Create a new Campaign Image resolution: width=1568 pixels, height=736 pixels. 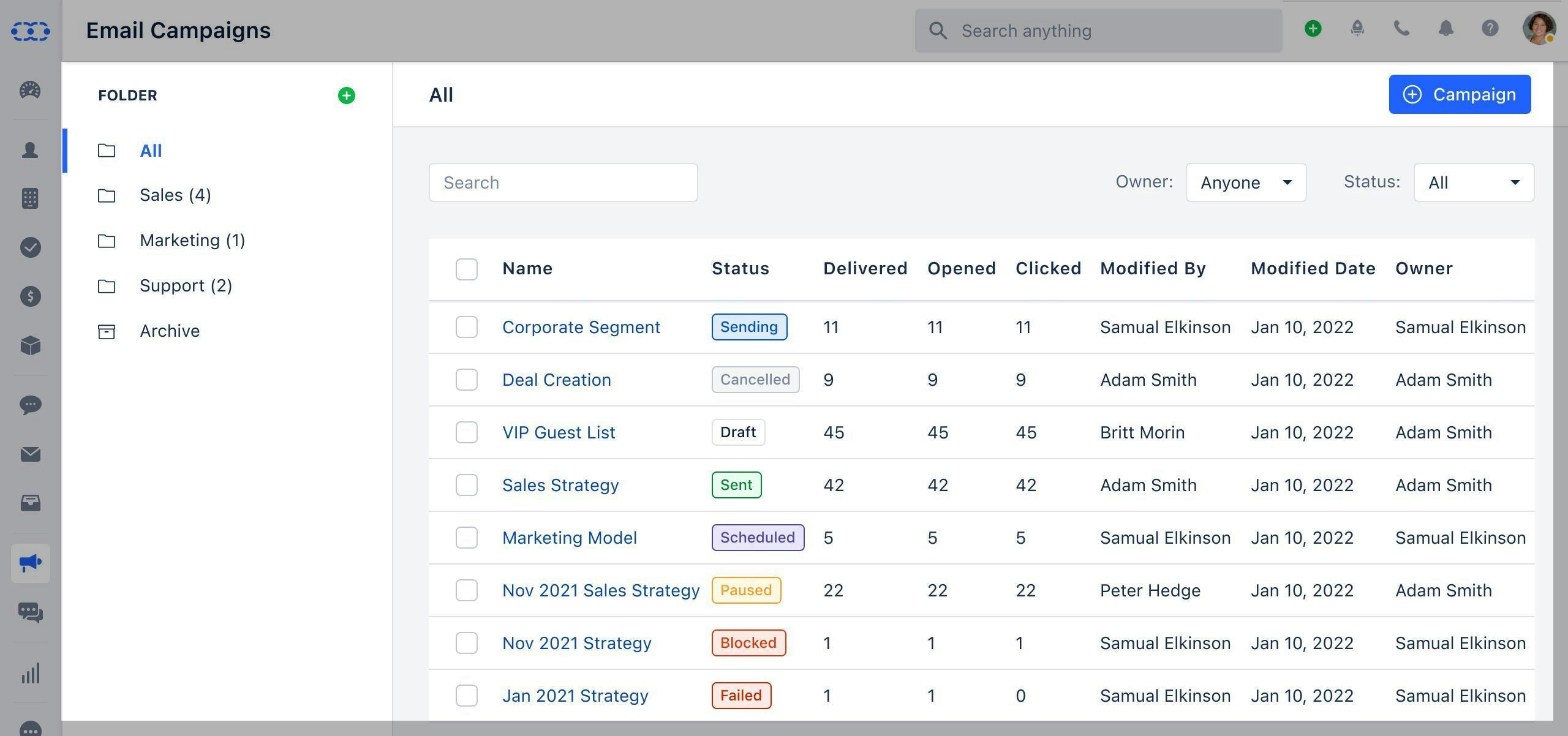[1460, 94]
